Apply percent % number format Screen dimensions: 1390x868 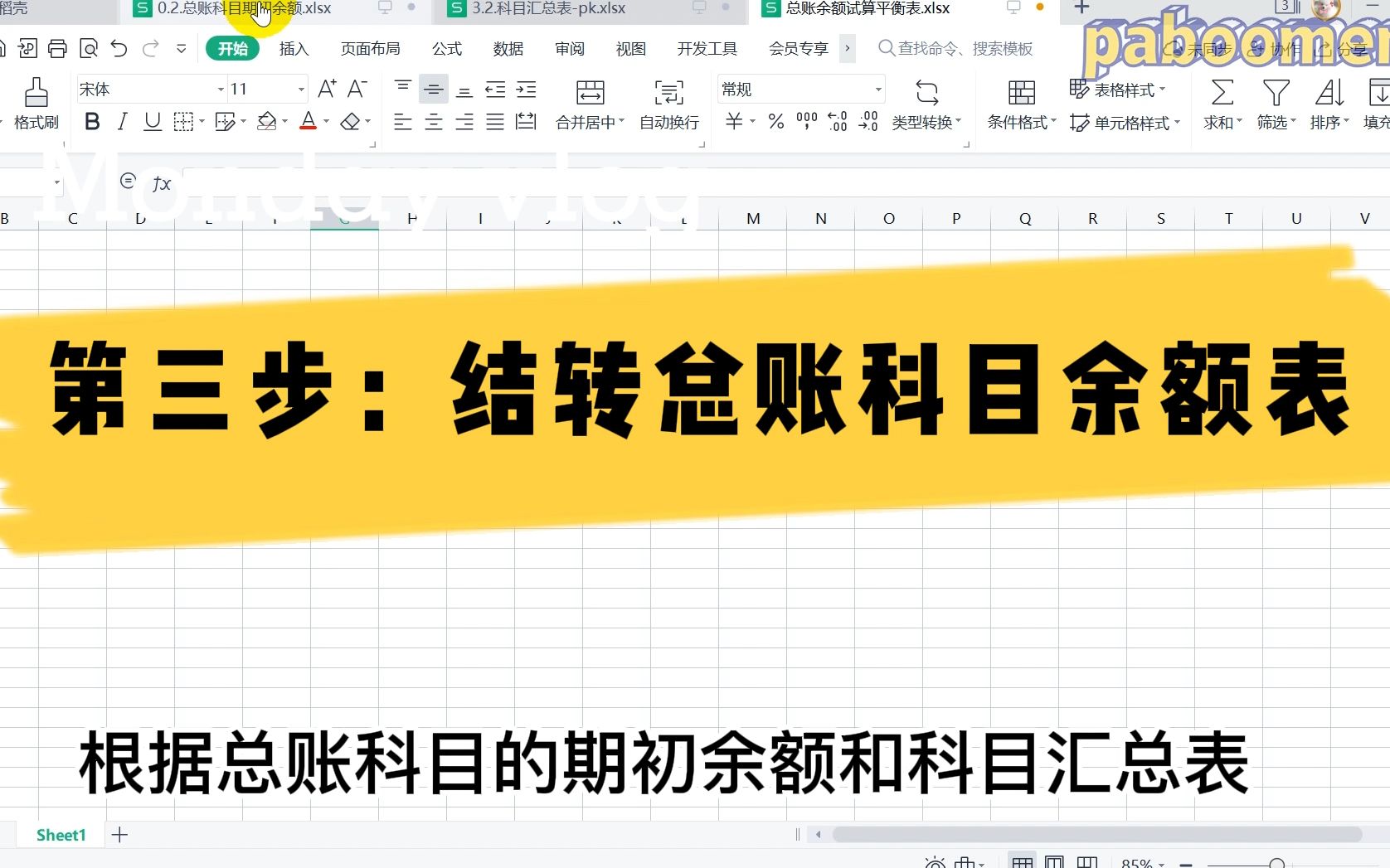click(x=775, y=122)
